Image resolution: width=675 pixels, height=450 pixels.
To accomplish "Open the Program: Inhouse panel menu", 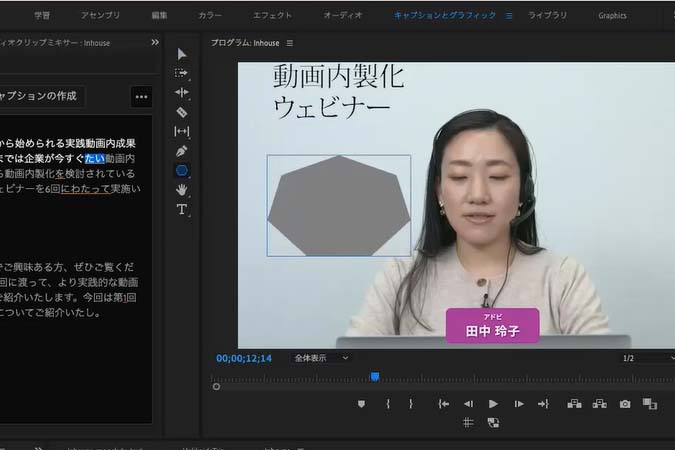I will (290, 43).
